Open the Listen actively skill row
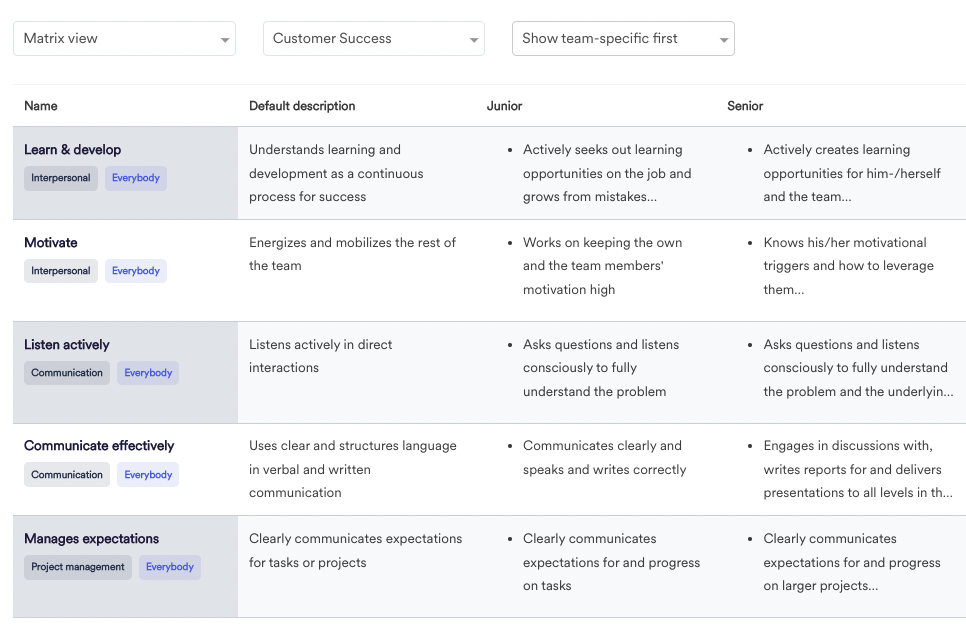966x634 pixels. (67, 344)
